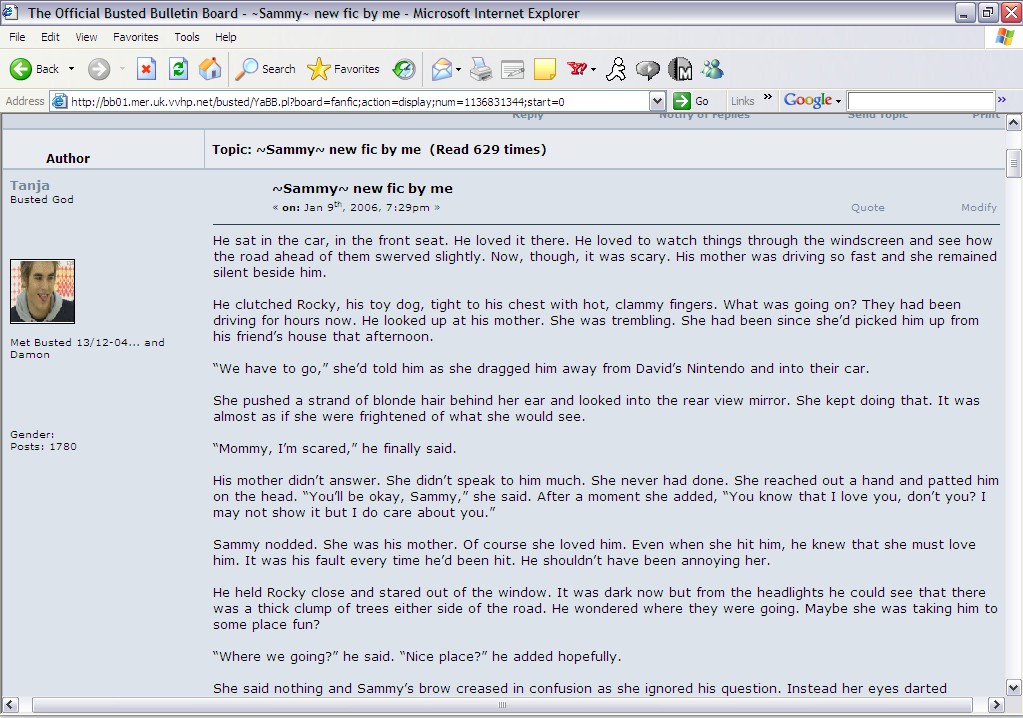The width and height of the screenshot is (1023, 718).
Task: Open the Favorites menu
Action: tap(135, 37)
